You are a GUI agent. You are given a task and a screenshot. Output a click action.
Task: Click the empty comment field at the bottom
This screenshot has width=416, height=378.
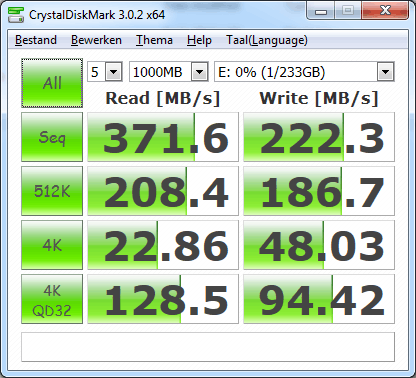tap(208, 347)
